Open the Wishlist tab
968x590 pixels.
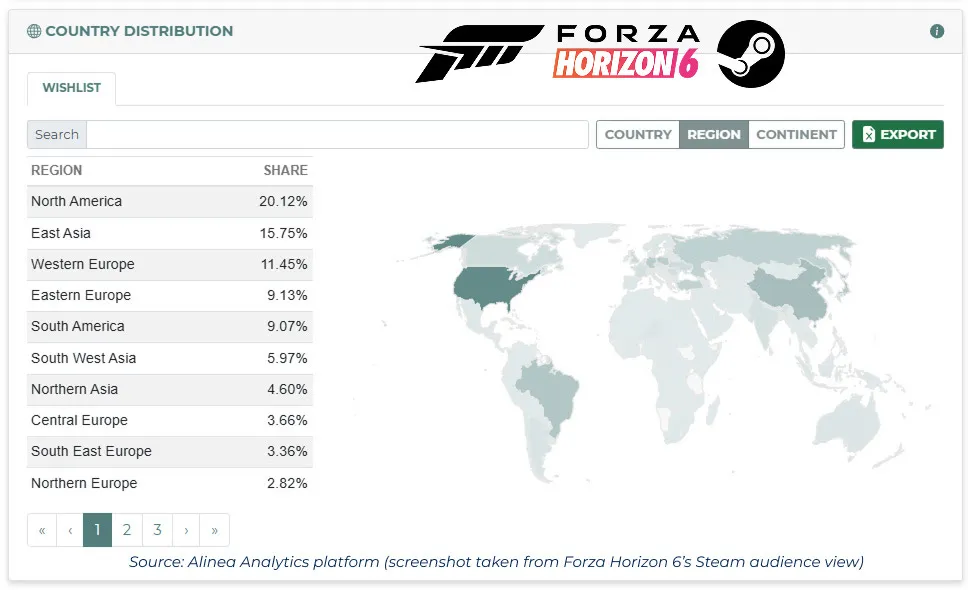[71, 88]
